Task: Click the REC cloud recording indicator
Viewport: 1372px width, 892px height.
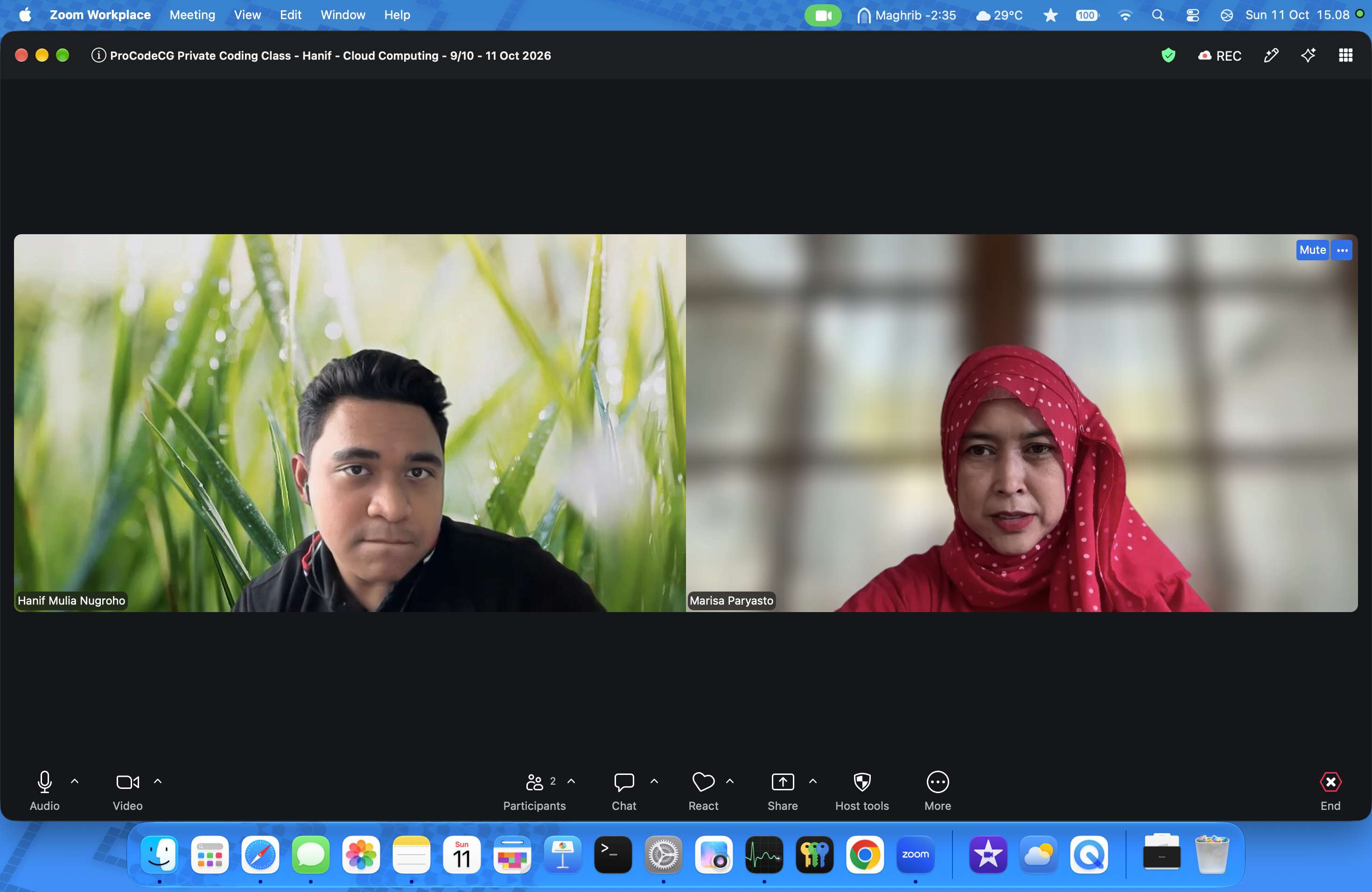Action: [x=1219, y=56]
